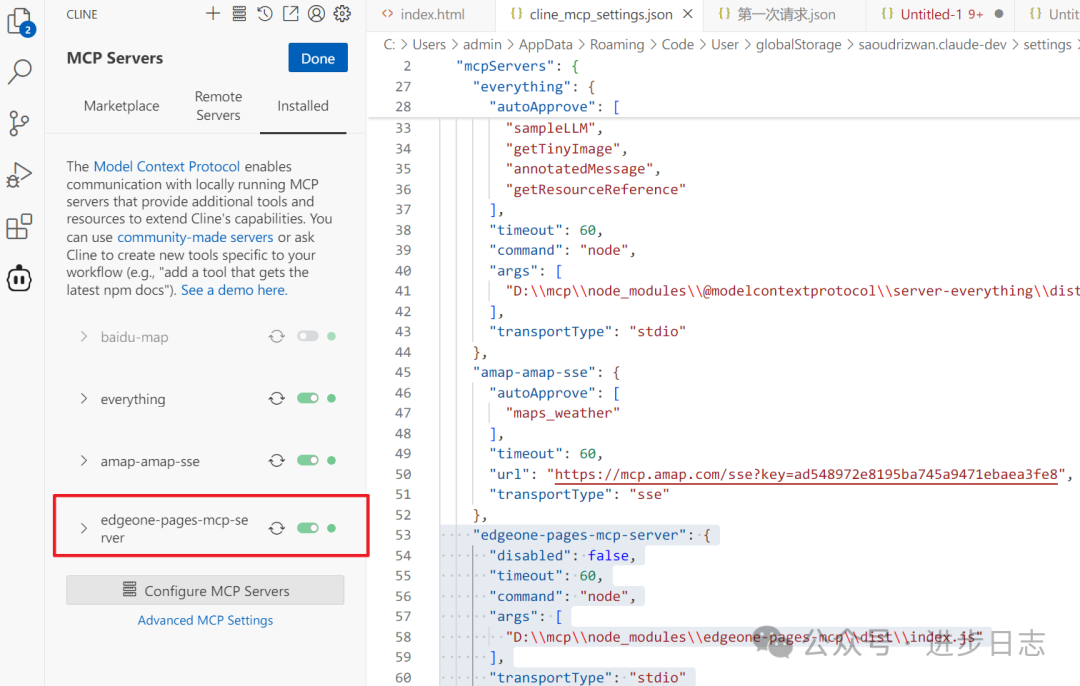The width and height of the screenshot is (1080, 686).
Task: Click the "disabled": false line
Action: pyautogui.click(x=562, y=556)
